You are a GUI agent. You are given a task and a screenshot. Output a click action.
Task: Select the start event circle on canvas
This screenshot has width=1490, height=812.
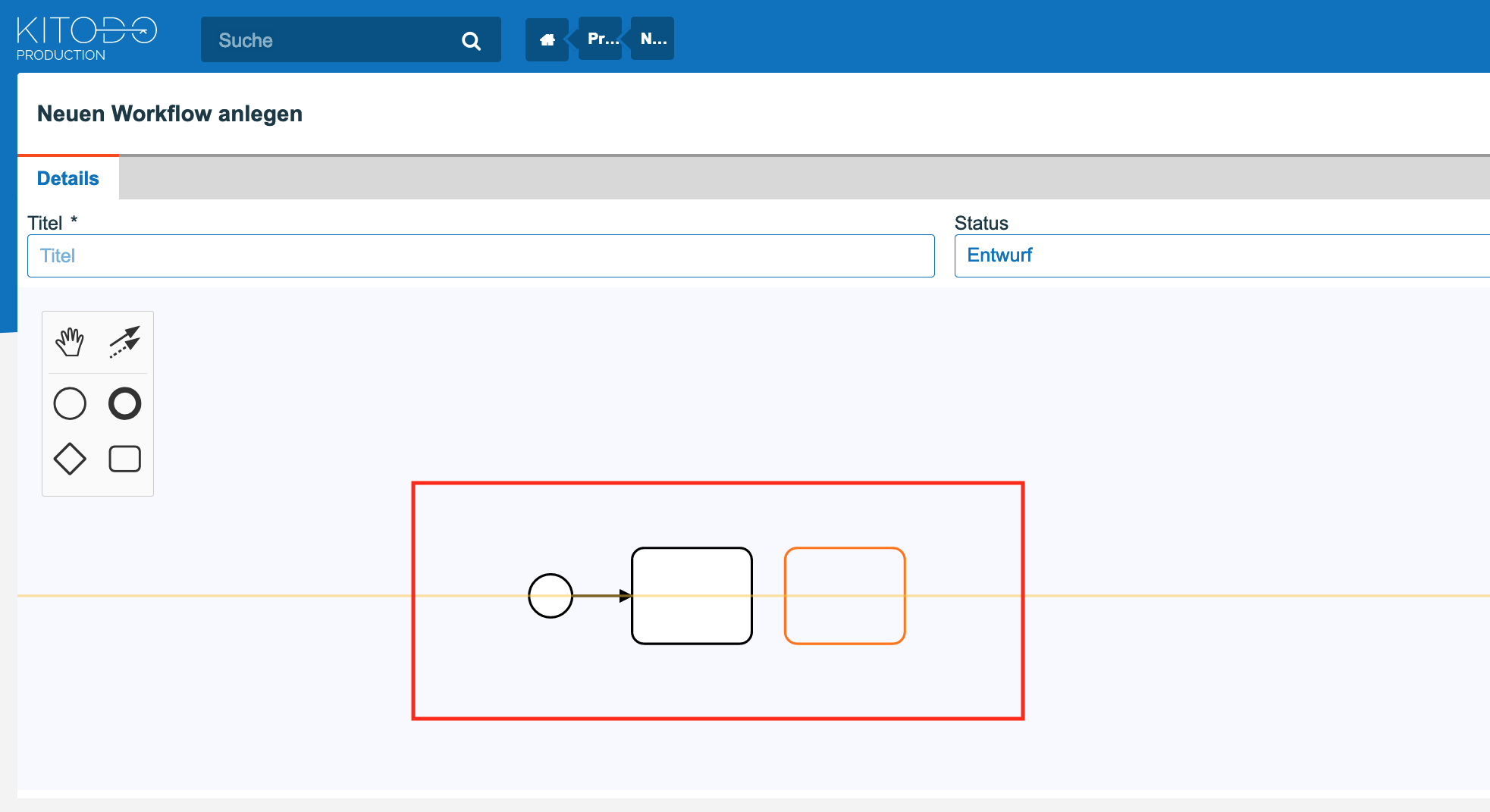coord(551,596)
